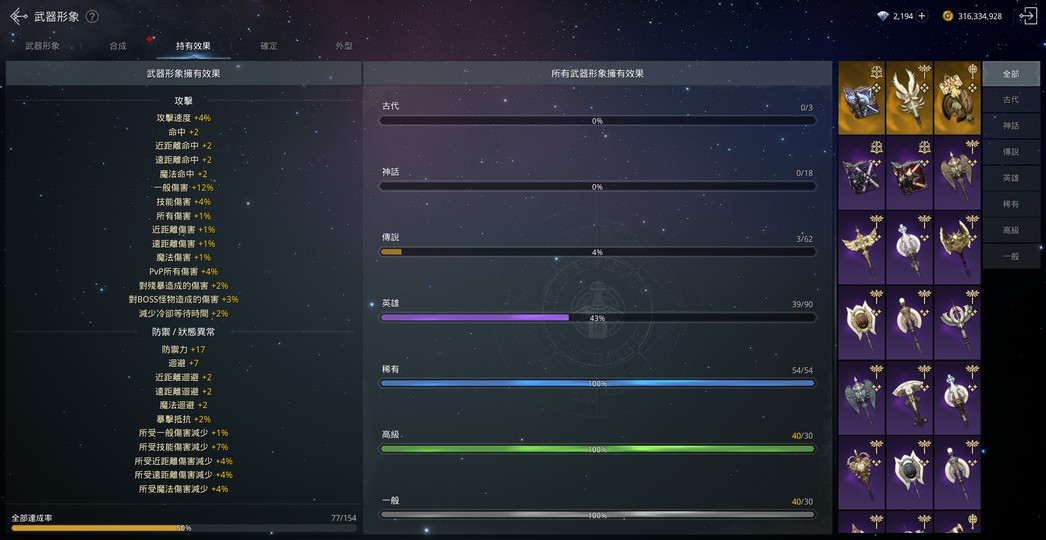Show only 稀有 grade weapons
This screenshot has height=540, width=1046.
(1011, 204)
